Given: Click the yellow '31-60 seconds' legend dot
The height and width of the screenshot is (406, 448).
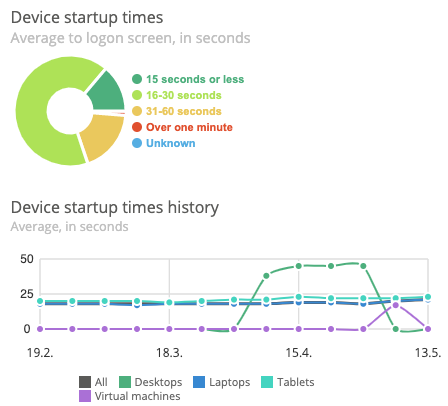Looking at the screenshot, I should [x=137, y=111].
